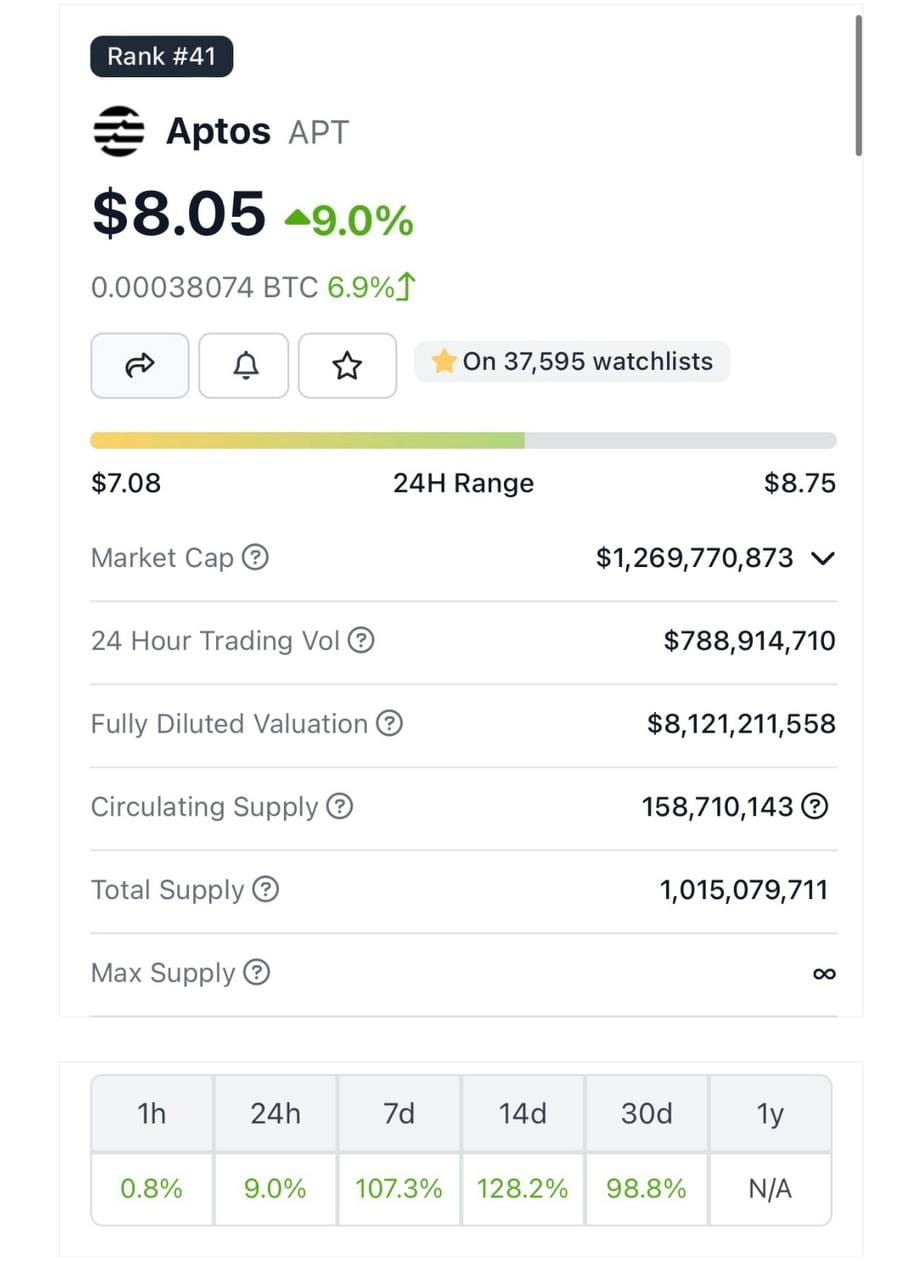Click the yellow star in watchlist badge

point(443,361)
